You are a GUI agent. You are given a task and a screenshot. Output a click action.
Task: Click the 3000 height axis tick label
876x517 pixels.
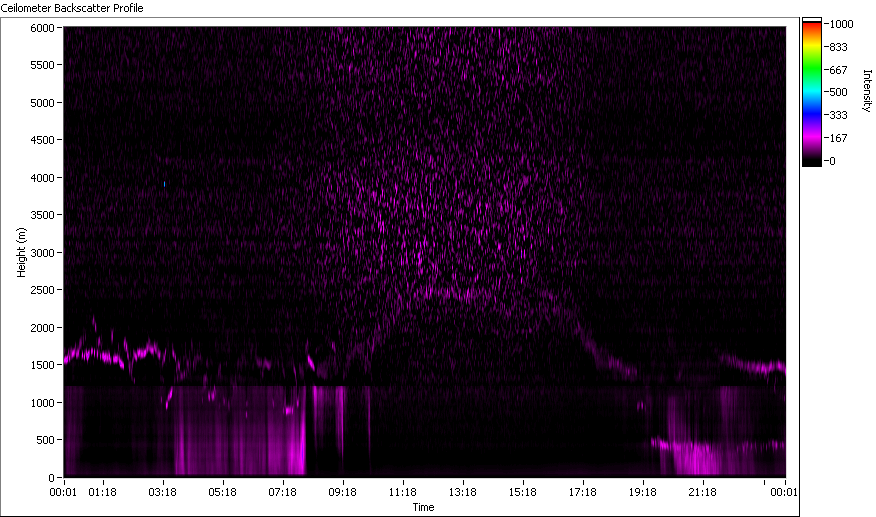42,253
